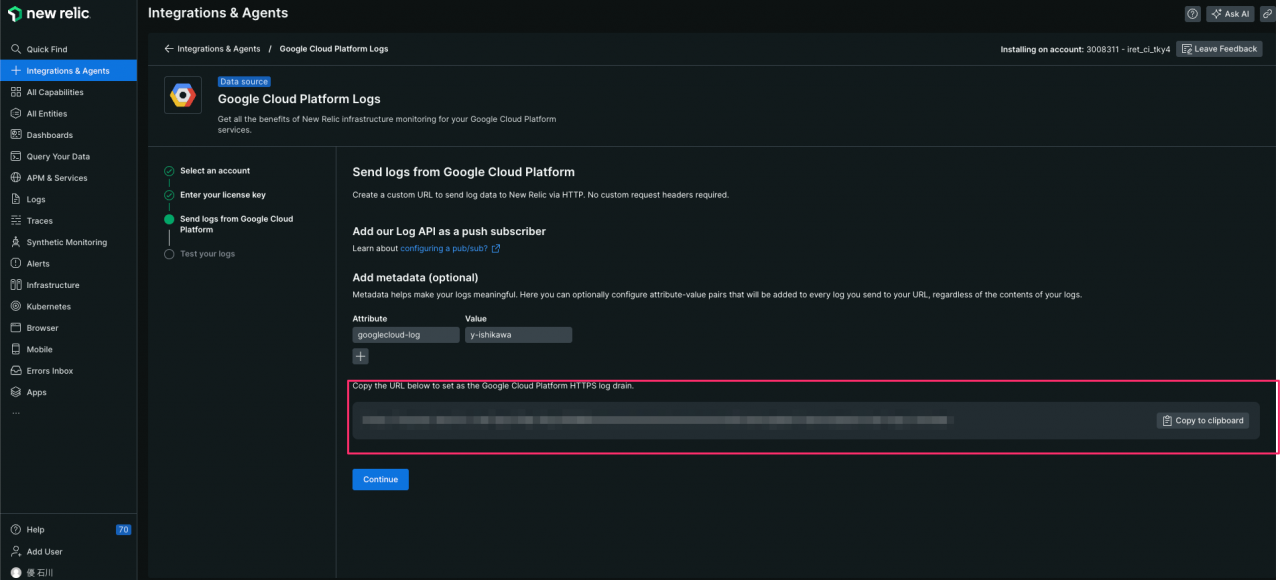This screenshot has width=1280, height=580.
Task: Expand more sidebar items via ellipsis
Action: coord(15,412)
